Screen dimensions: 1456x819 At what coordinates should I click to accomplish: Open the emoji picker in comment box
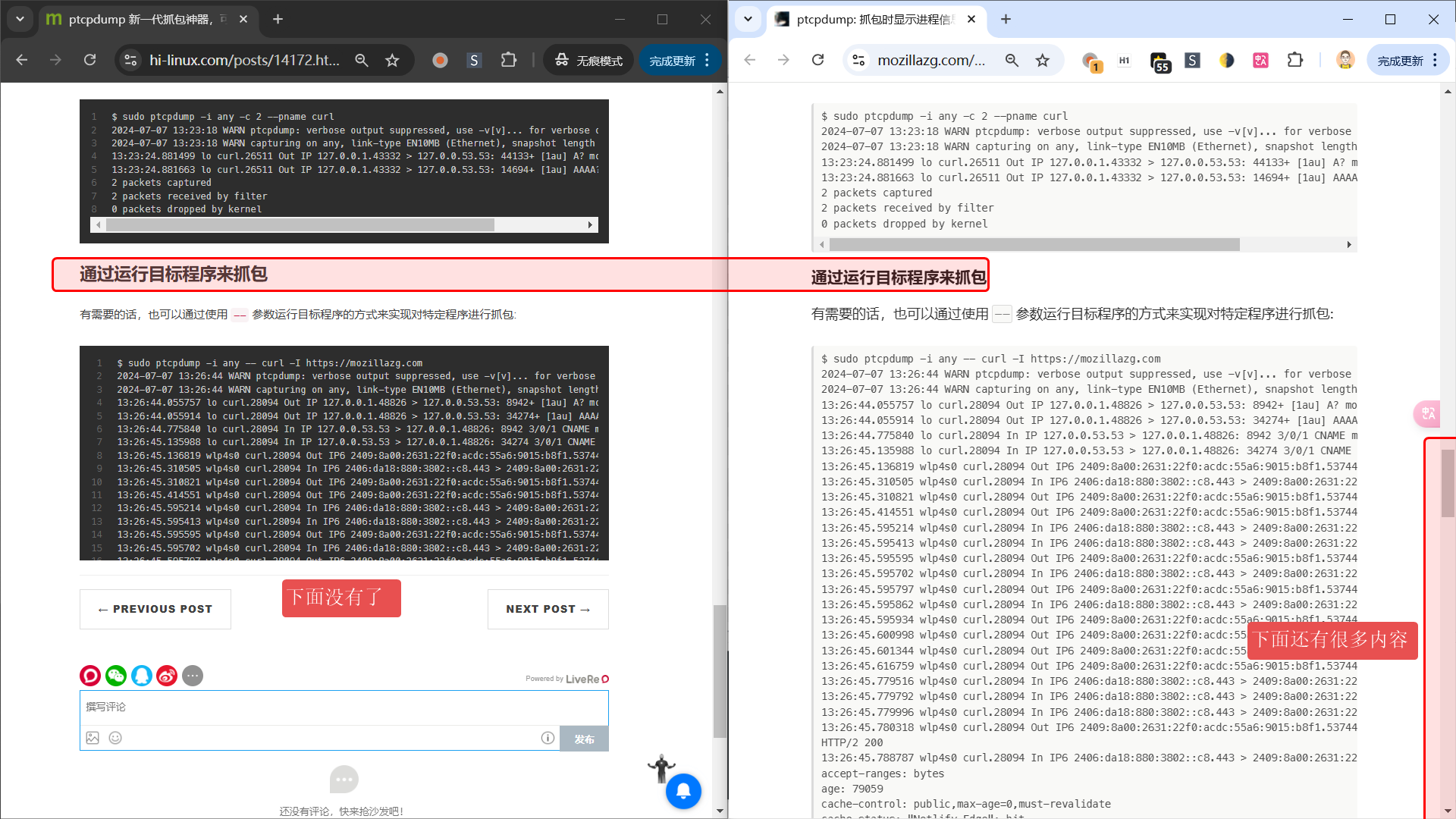[115, 738]
